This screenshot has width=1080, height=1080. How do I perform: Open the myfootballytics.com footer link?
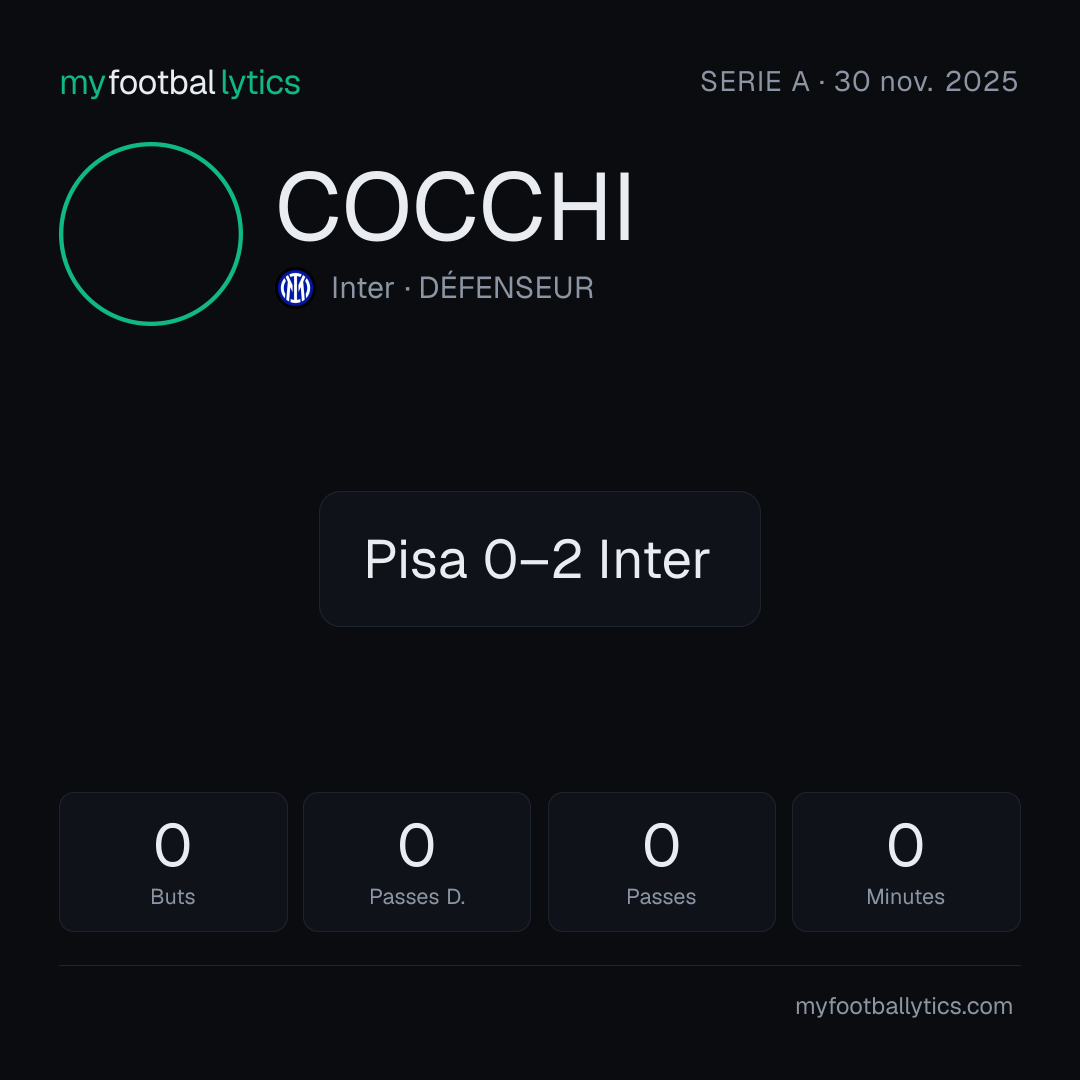(x=904, y=1006)
